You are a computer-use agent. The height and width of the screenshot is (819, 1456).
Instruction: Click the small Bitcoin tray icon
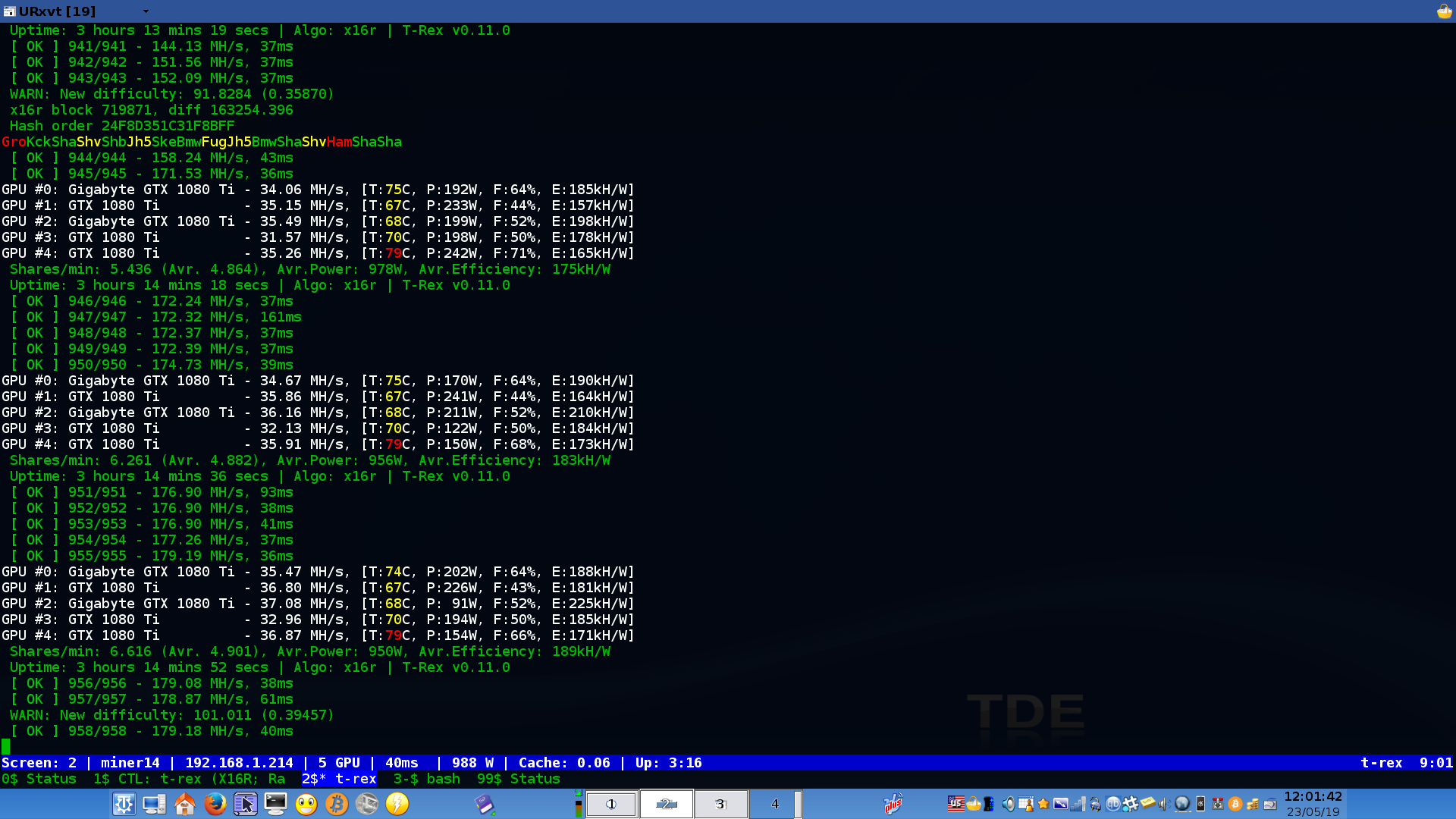1235,804
